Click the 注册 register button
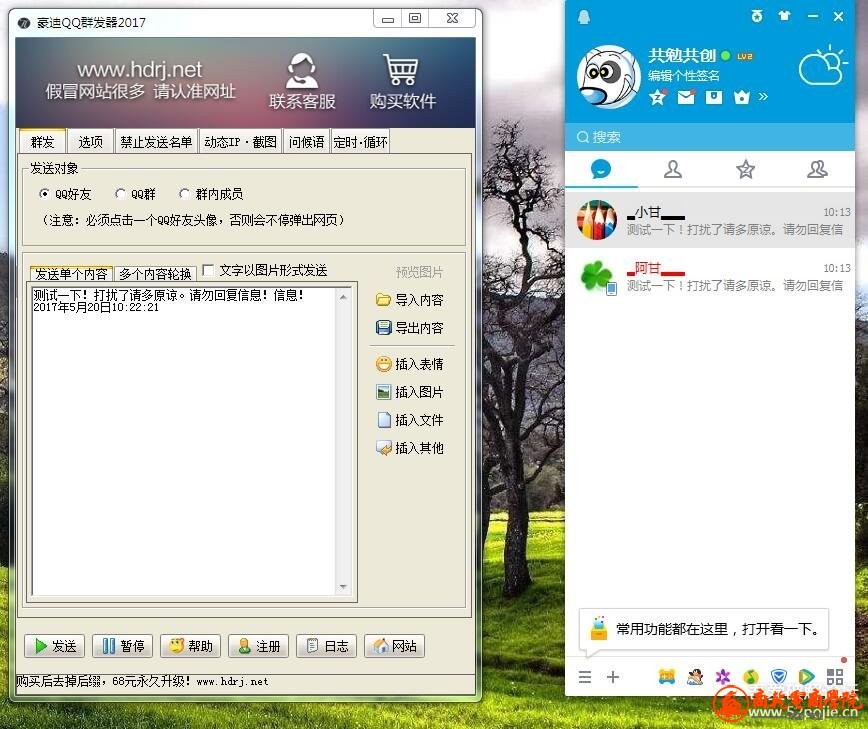This screenshot has height=729, width=868. tap(259, 646)
